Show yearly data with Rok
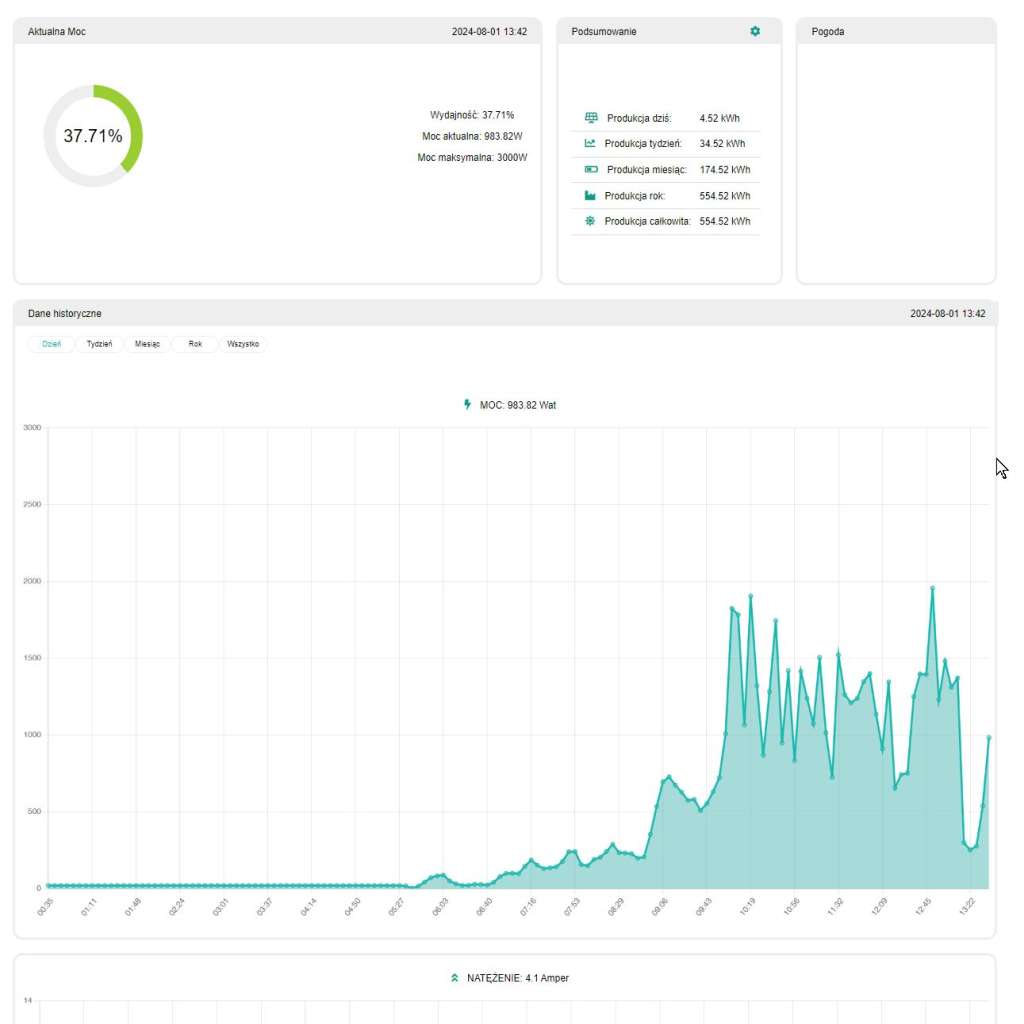1024x1024 pixels. (x=195, y=344)
